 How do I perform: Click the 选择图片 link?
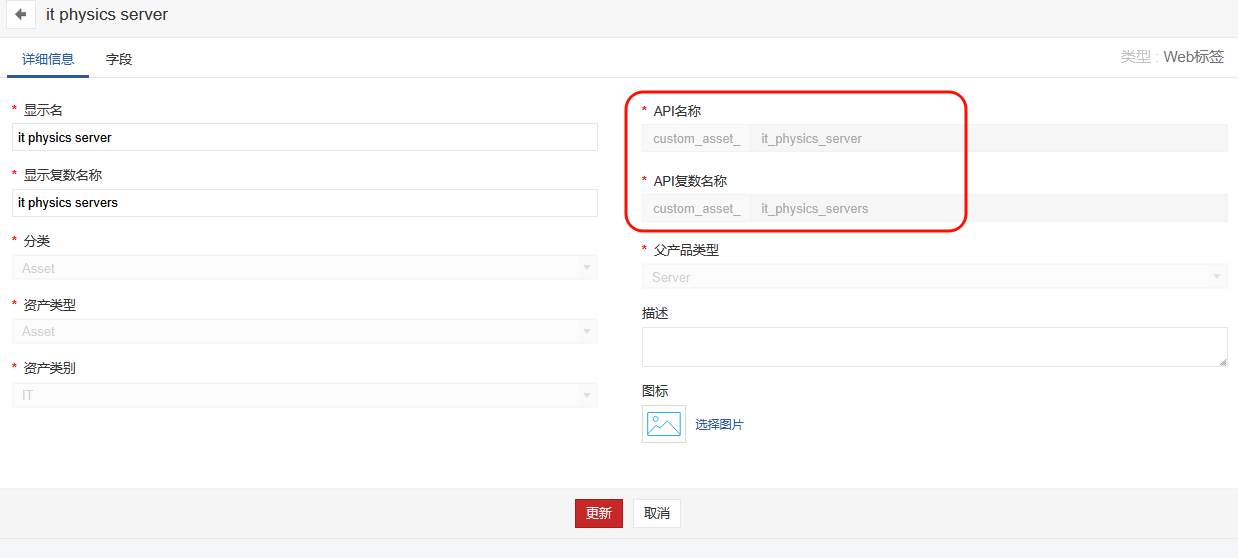(719, 425)
